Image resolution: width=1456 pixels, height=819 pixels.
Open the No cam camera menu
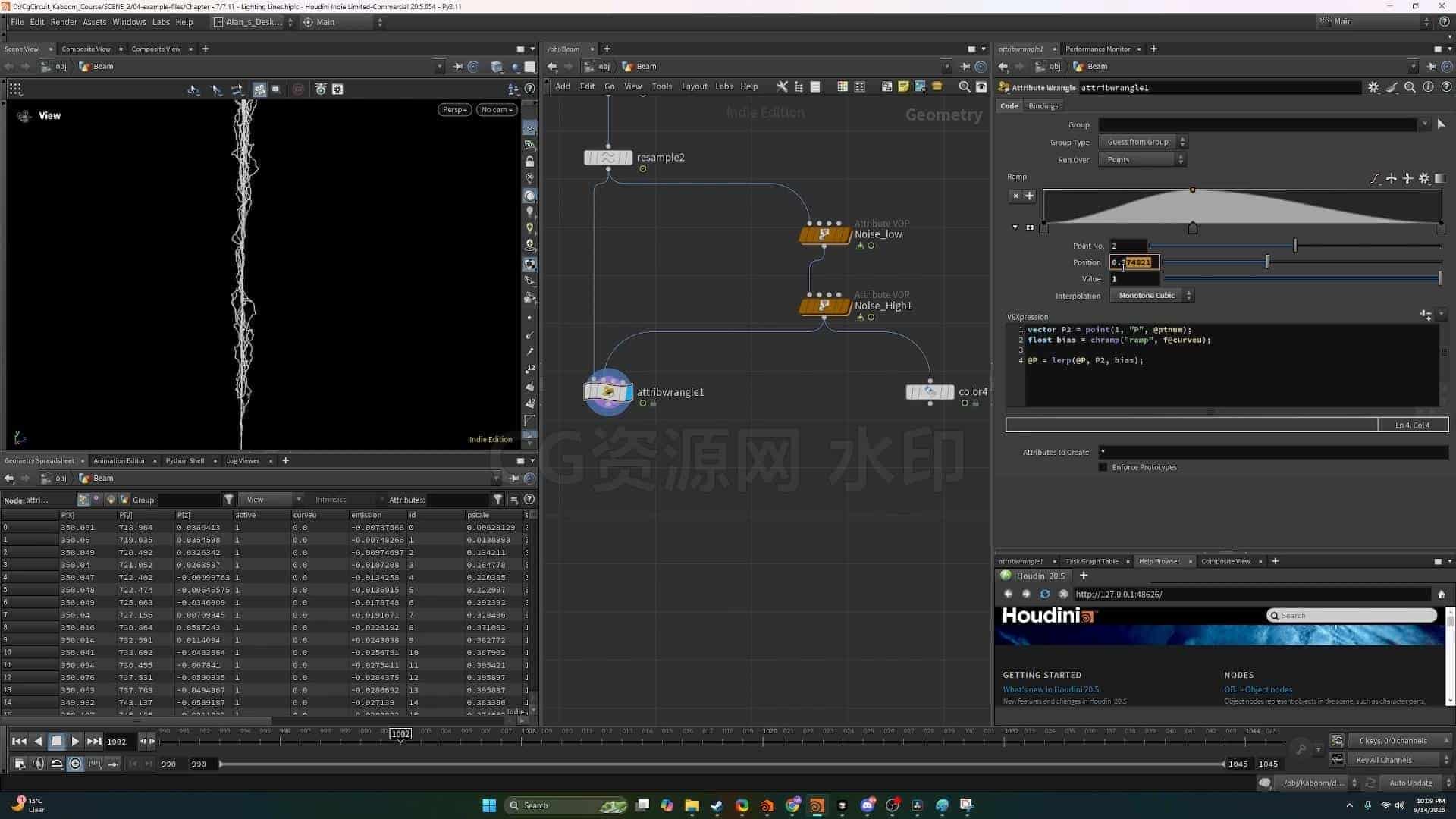tap(497, 110)
